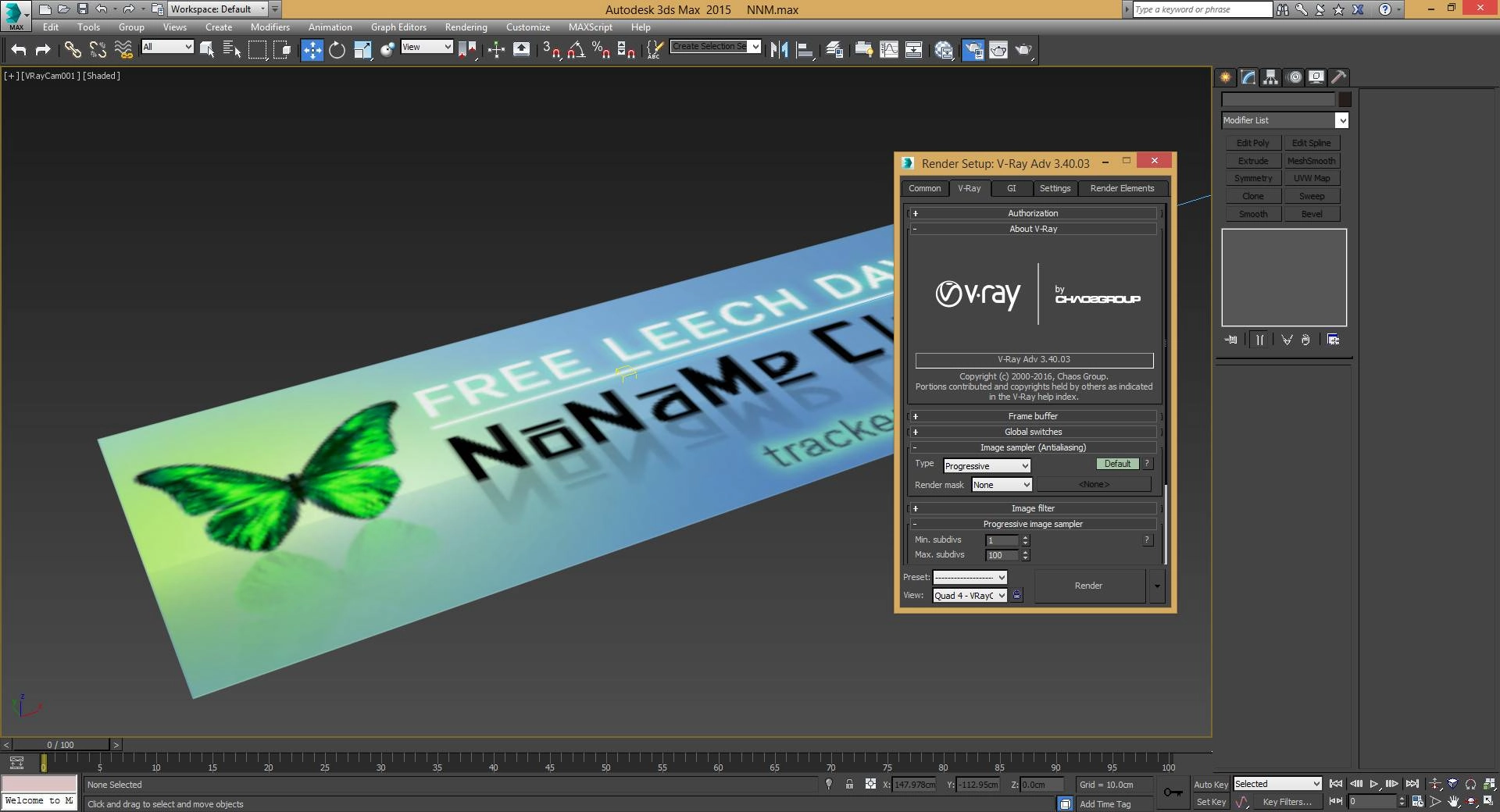Click Pin Stack icon under modifier stack
The image size is (1500, 812).
pos(1231,340)
